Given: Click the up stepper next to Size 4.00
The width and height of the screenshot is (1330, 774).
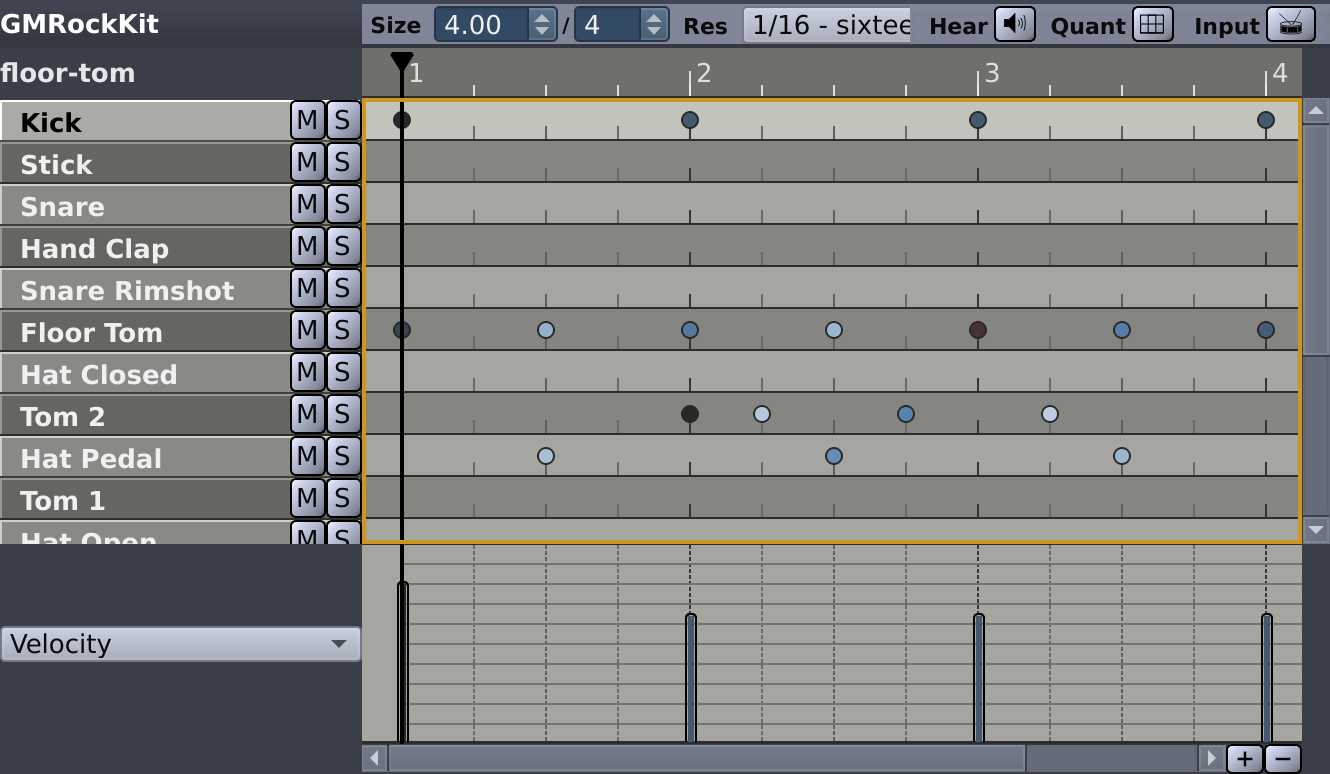Looking at the screenshot, I should (x=541, y=18).
